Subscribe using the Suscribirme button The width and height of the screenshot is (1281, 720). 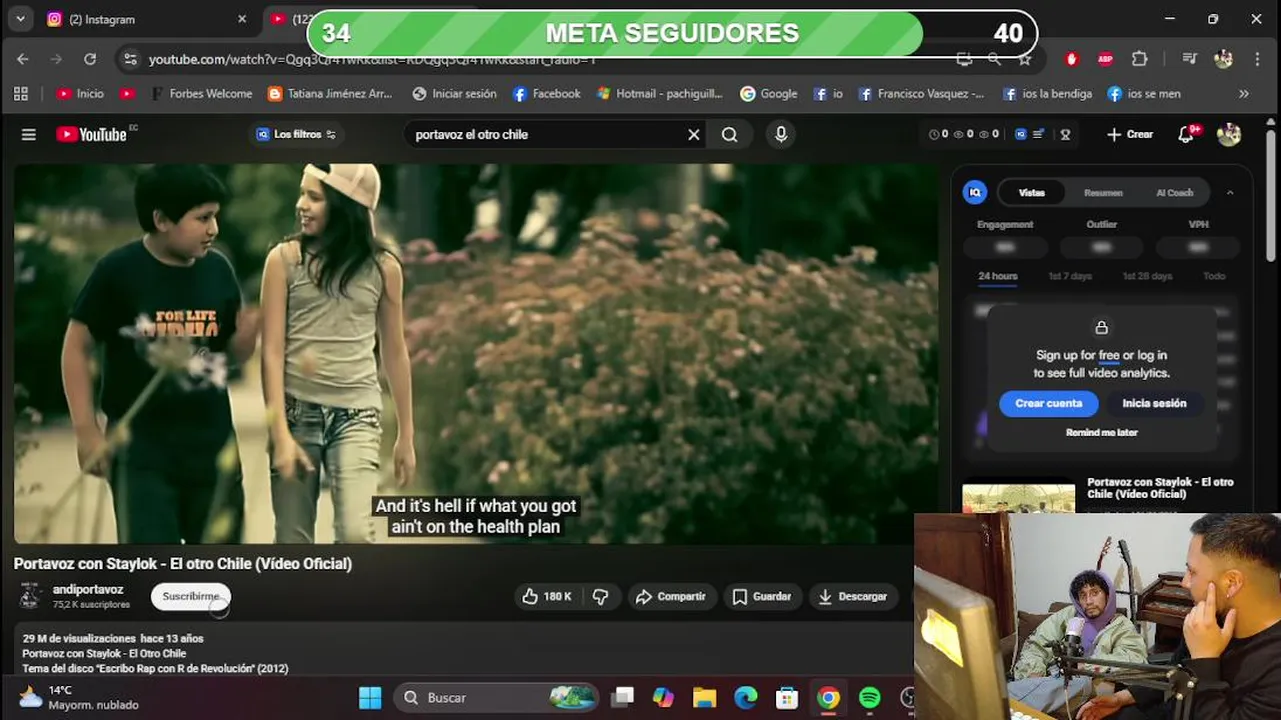pyautogui.click(x=191, y=596)
